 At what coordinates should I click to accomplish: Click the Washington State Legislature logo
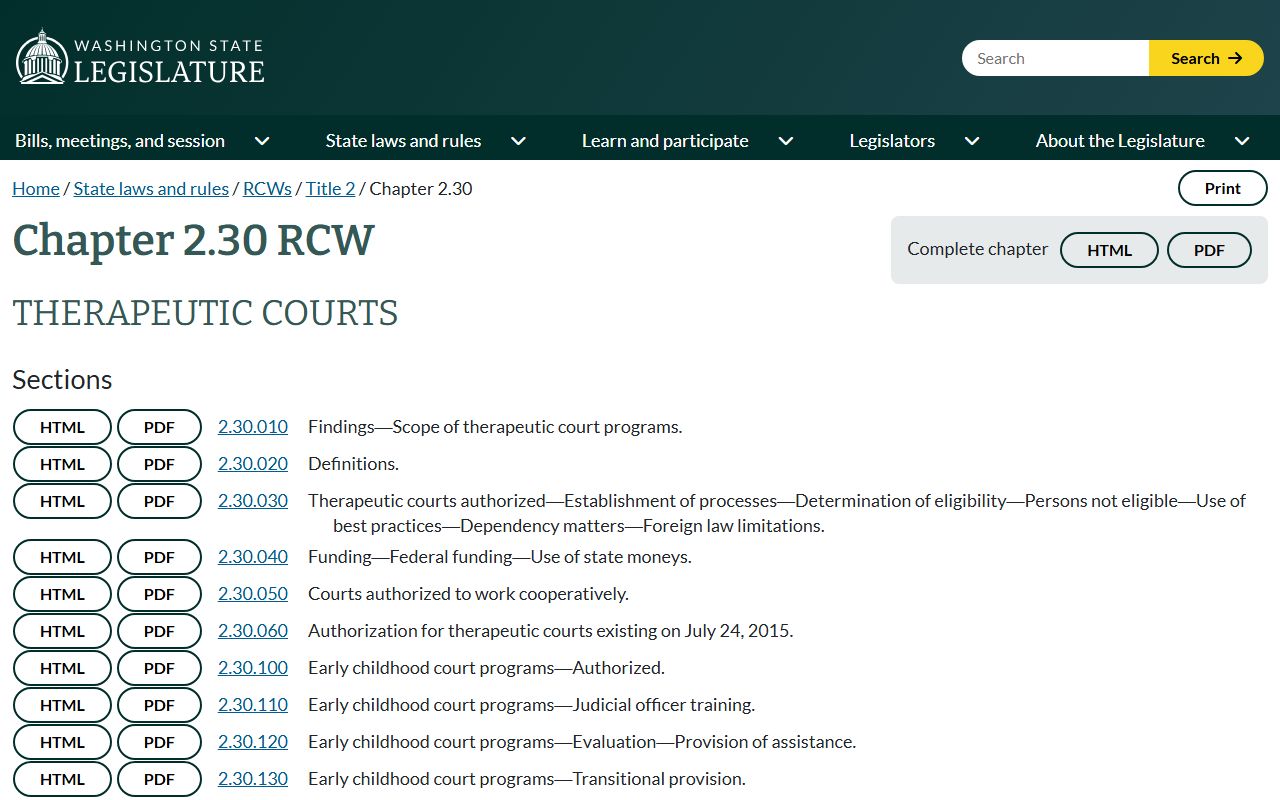[x=140, y=57]
